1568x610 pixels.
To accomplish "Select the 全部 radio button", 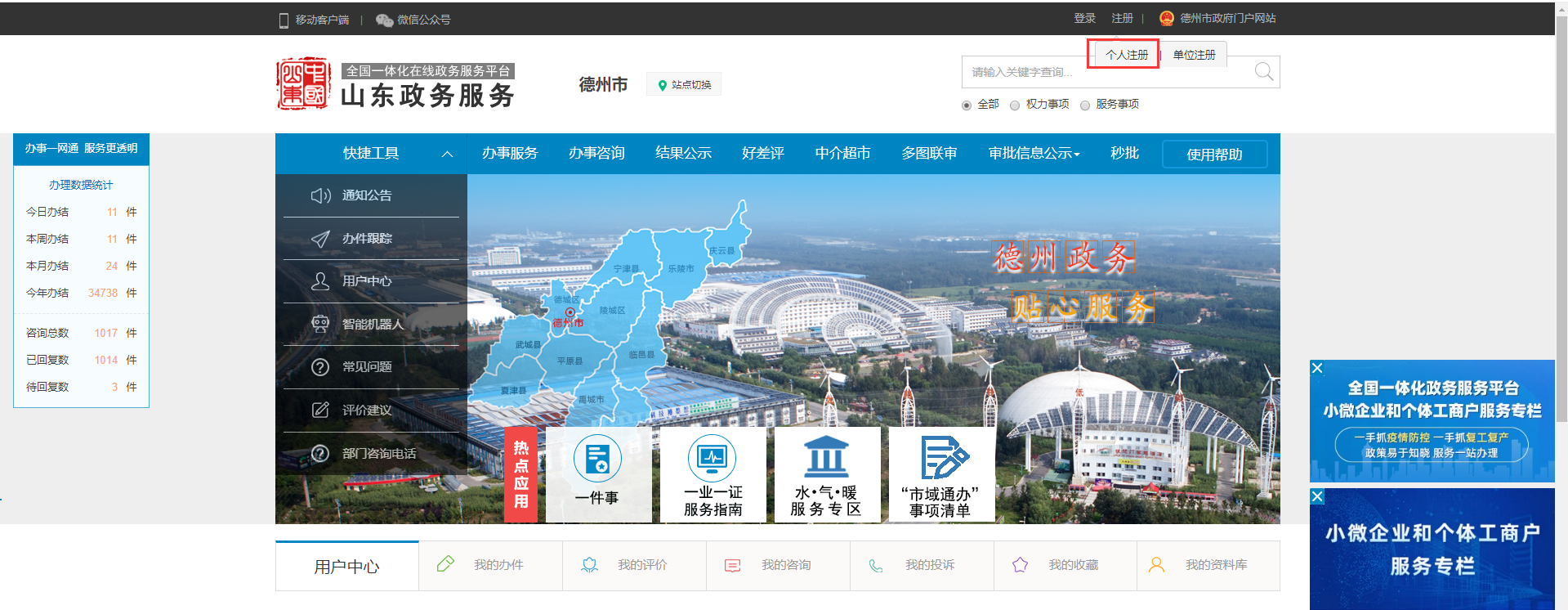I will tap(967, 105).
